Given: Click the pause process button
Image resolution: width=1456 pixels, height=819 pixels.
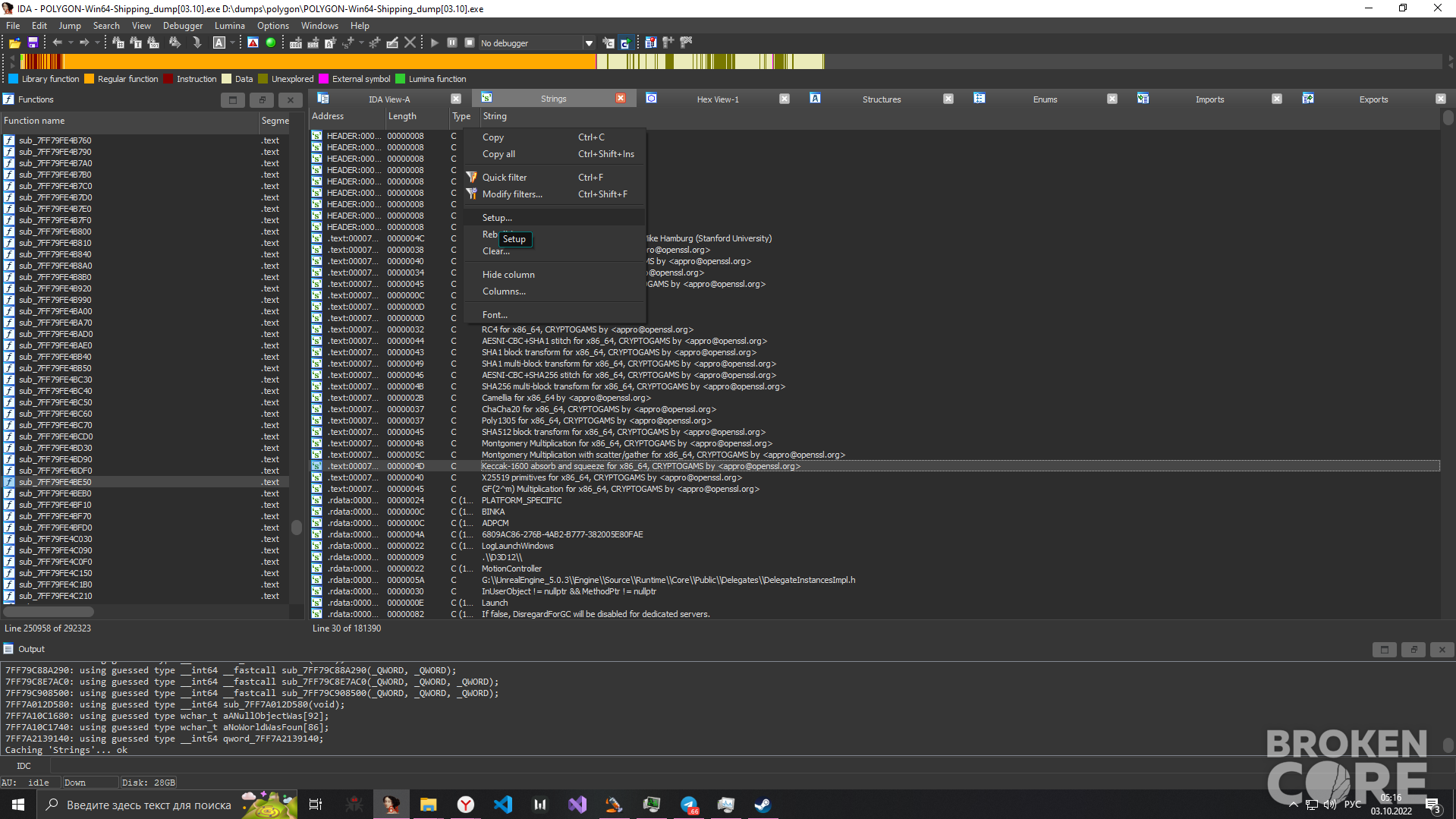Looking at the screenshot, I should click(x=452, y=43).
